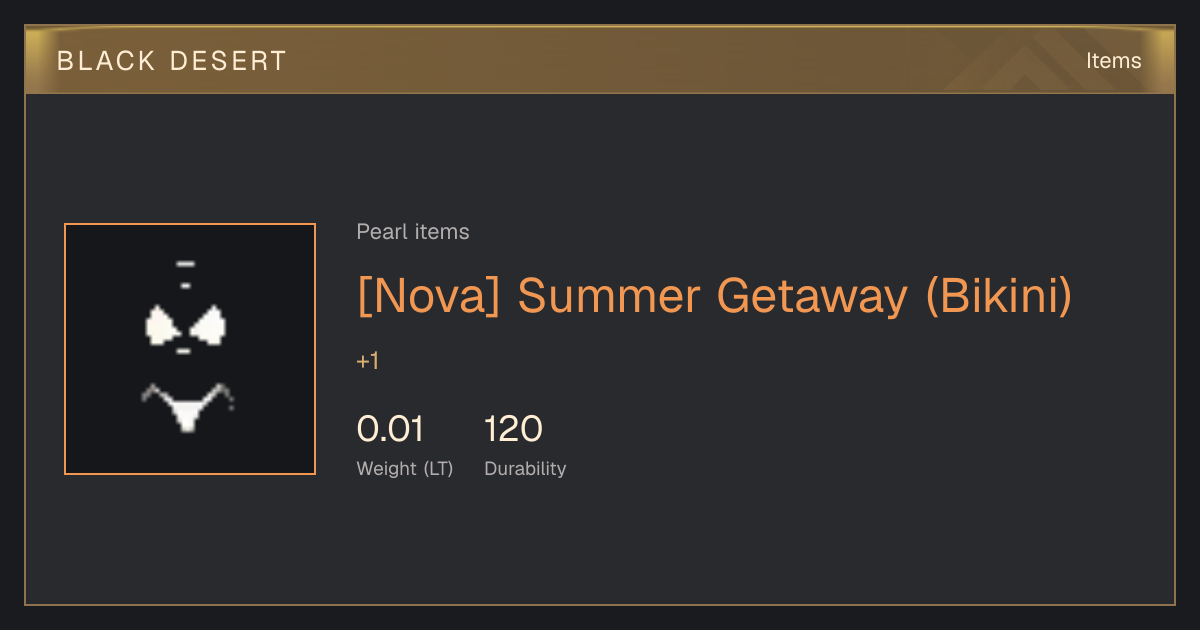This screenshot has height=630, width=1200.
Task: Click the bikini bottom graphic in item icon
Action: [187, 407]
